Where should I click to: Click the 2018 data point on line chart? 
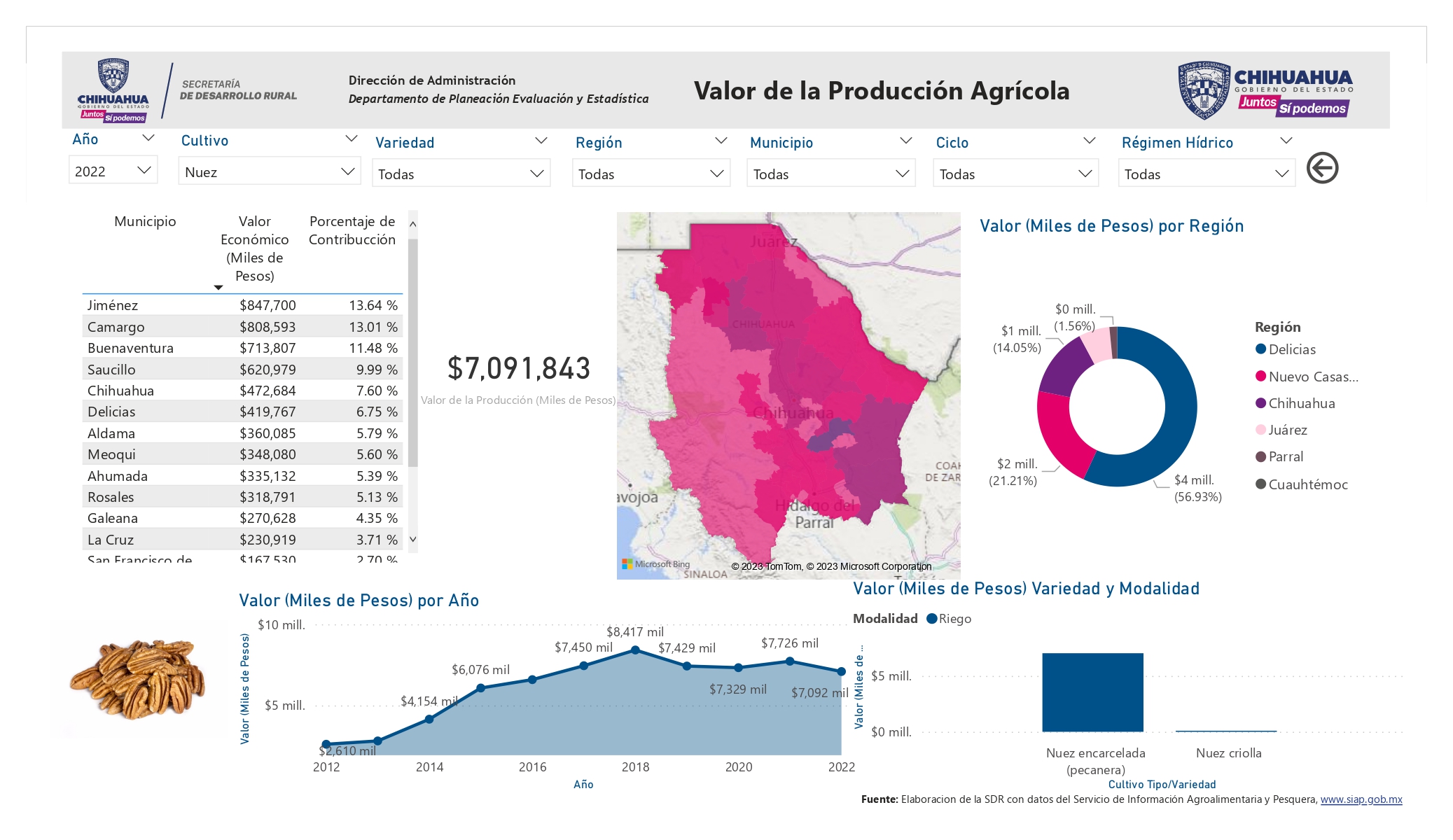tap(635, 650)
